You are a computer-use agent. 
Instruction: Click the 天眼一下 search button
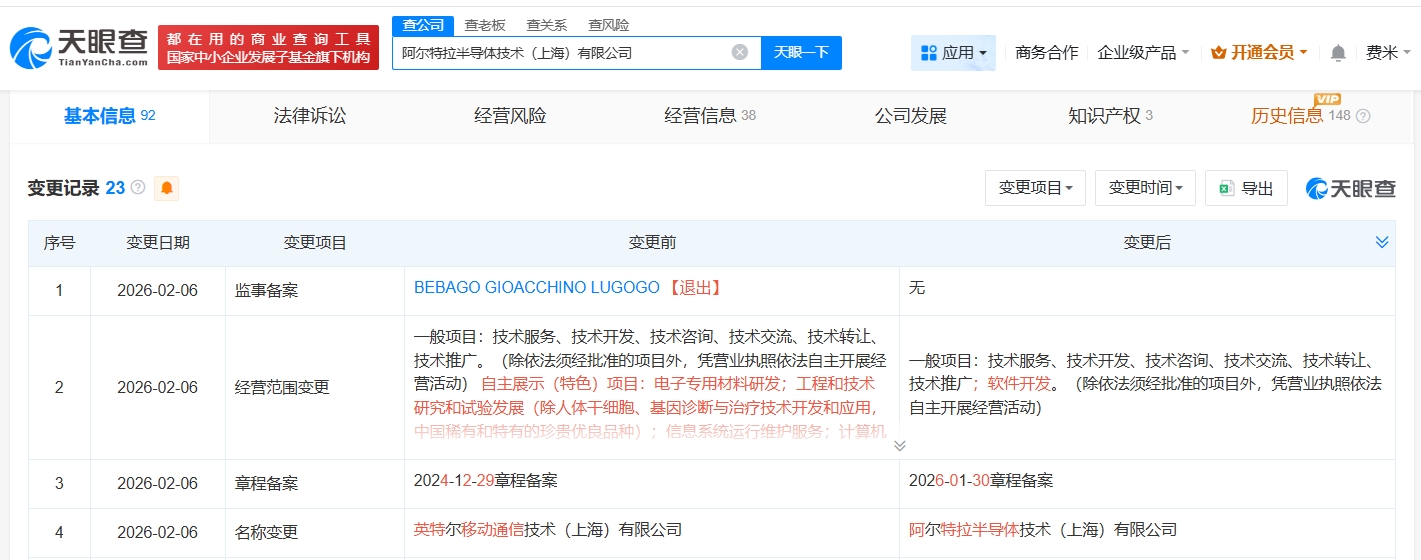pos(801,53)
